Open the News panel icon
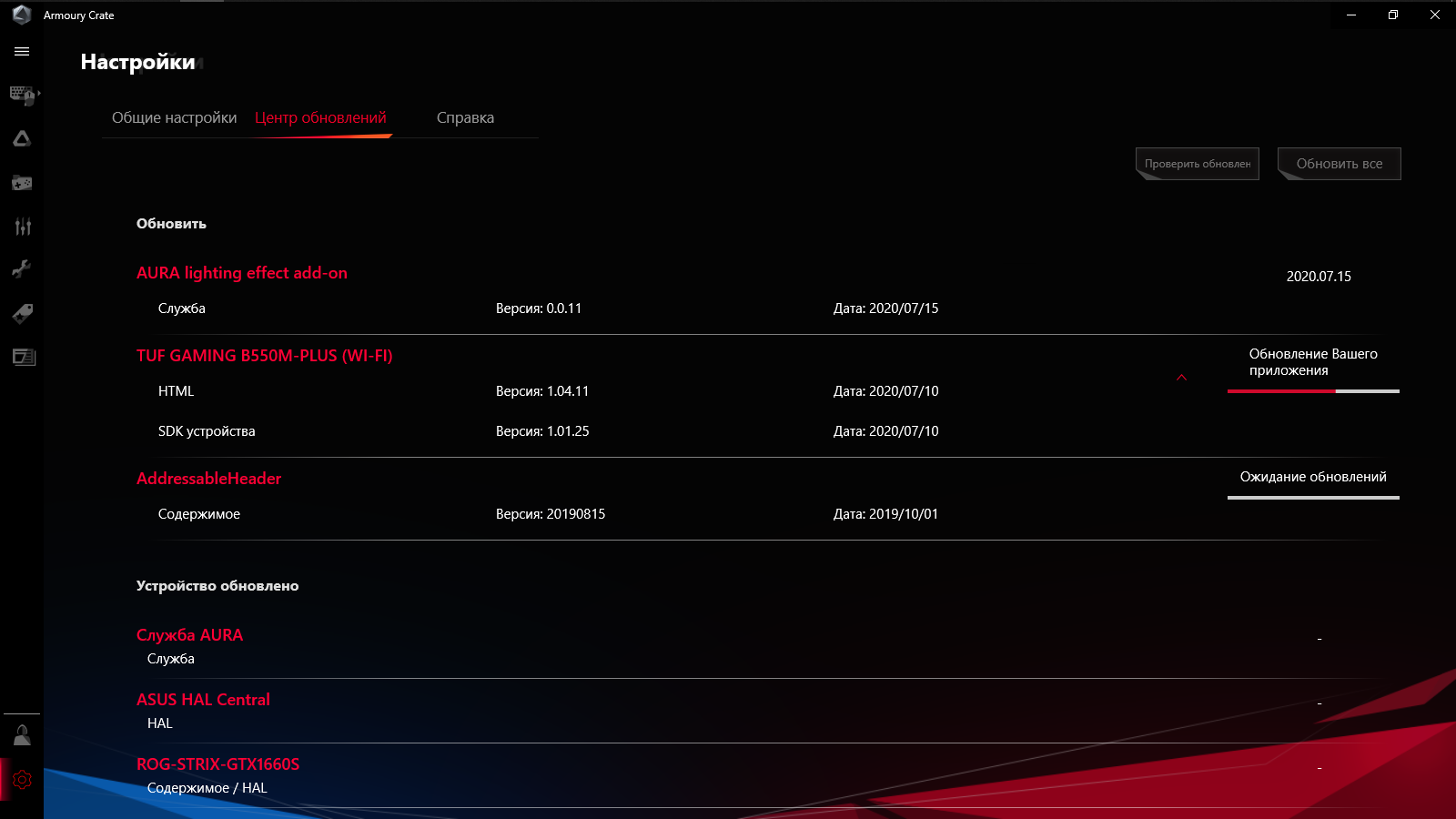 coord(24,357)
